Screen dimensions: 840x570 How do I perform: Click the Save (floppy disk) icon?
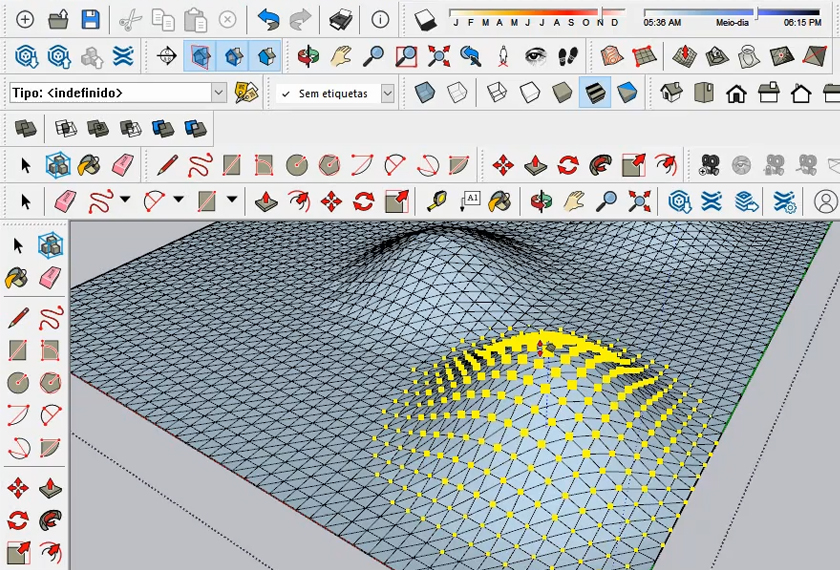(x=90, y=19)
